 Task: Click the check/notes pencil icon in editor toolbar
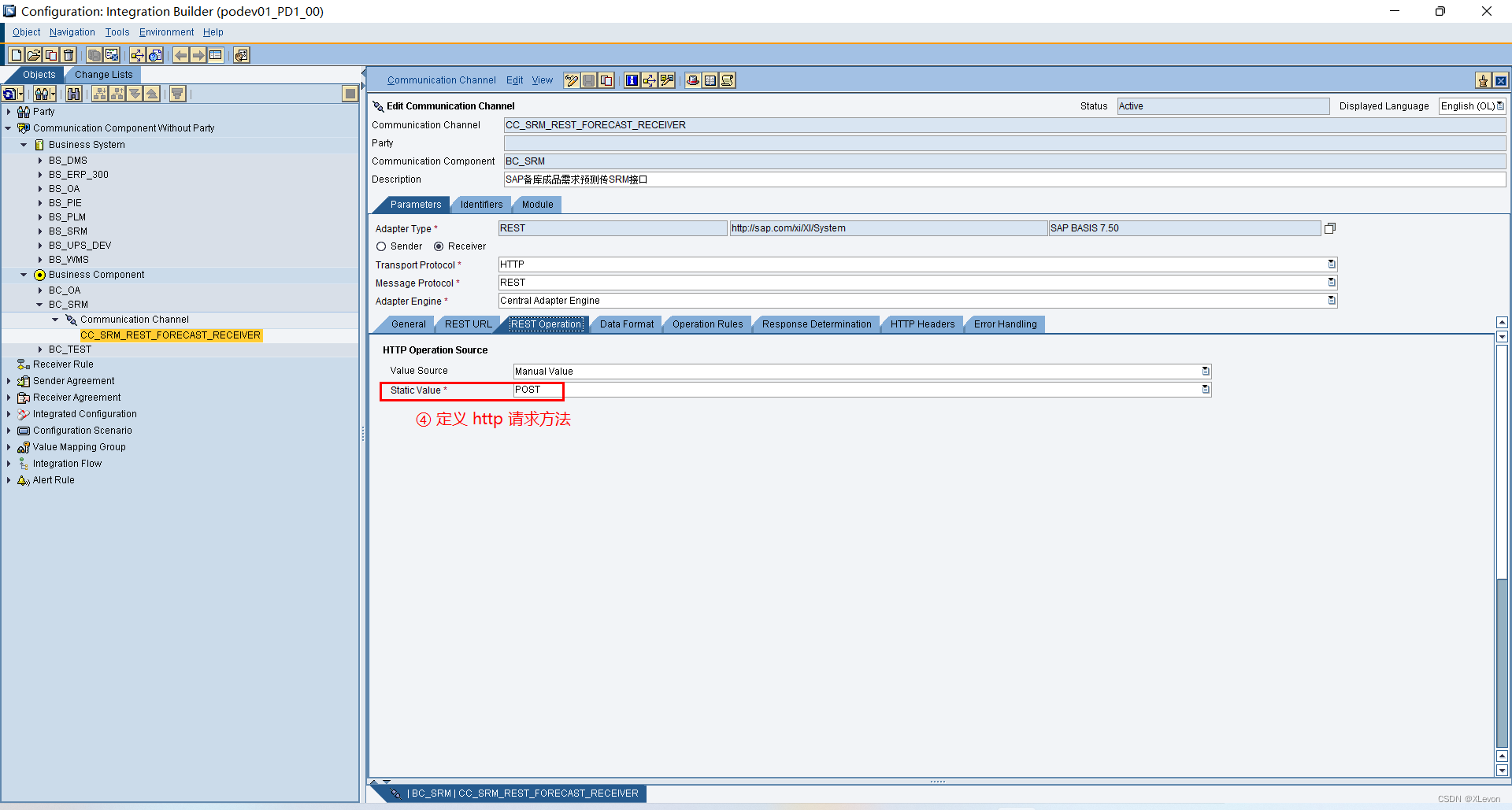click(666, 80)
